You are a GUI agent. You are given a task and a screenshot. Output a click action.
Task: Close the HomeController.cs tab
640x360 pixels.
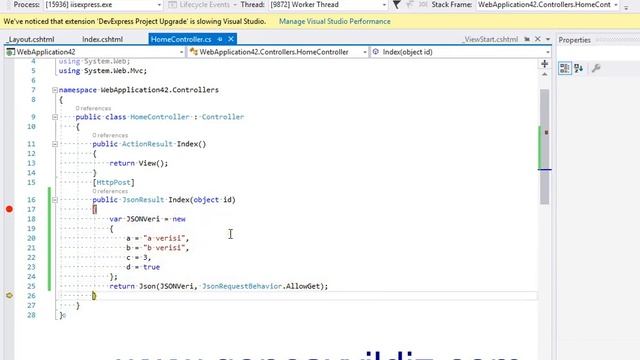point(231,39)
